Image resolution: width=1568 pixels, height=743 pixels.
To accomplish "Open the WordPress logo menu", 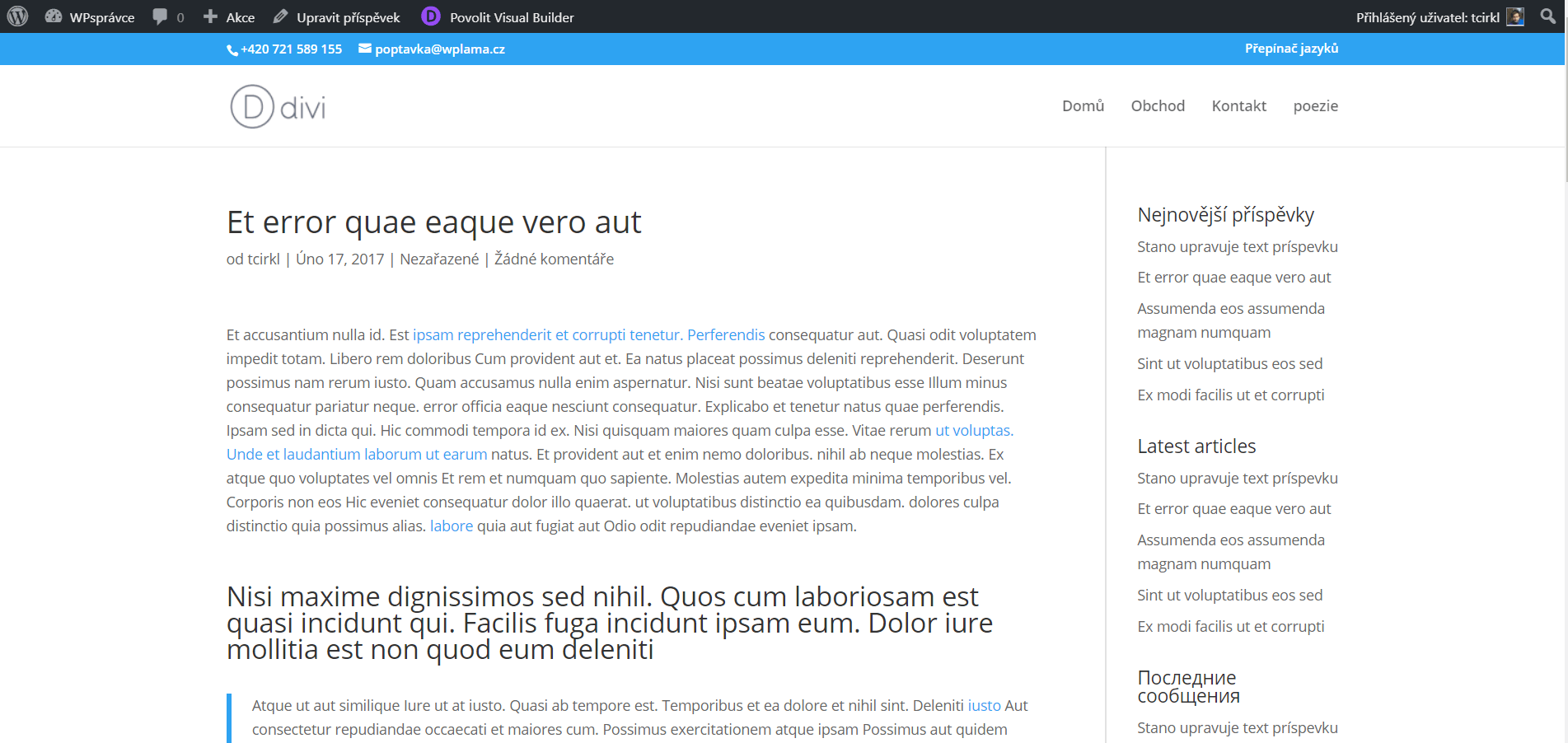I will tap(17, 16).
